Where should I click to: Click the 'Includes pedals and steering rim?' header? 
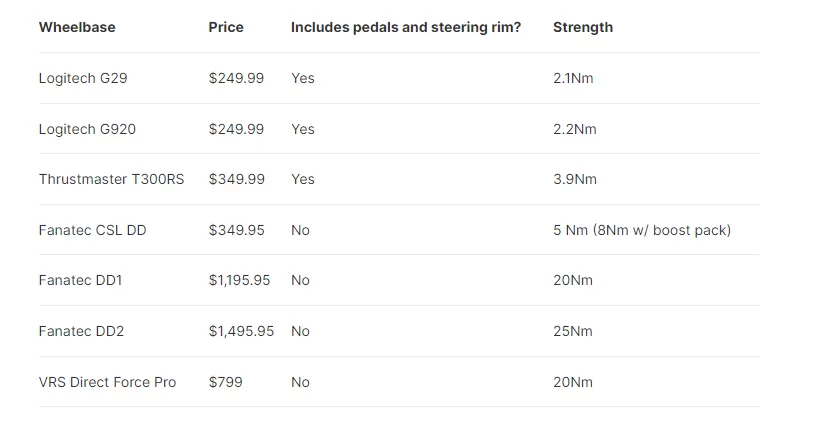point(406,27)
